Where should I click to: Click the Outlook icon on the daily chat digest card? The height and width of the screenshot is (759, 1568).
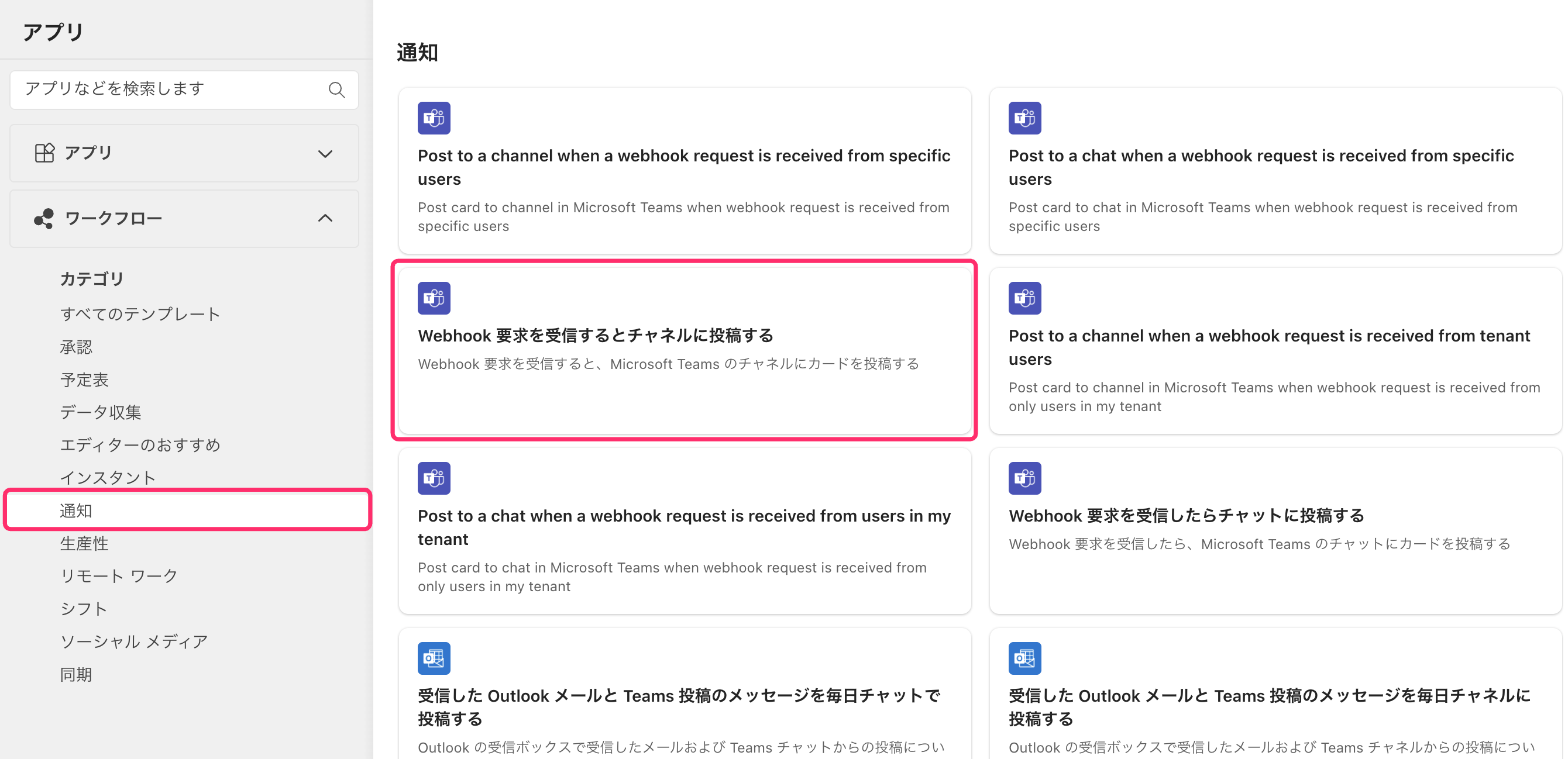[x=434, y=658]
